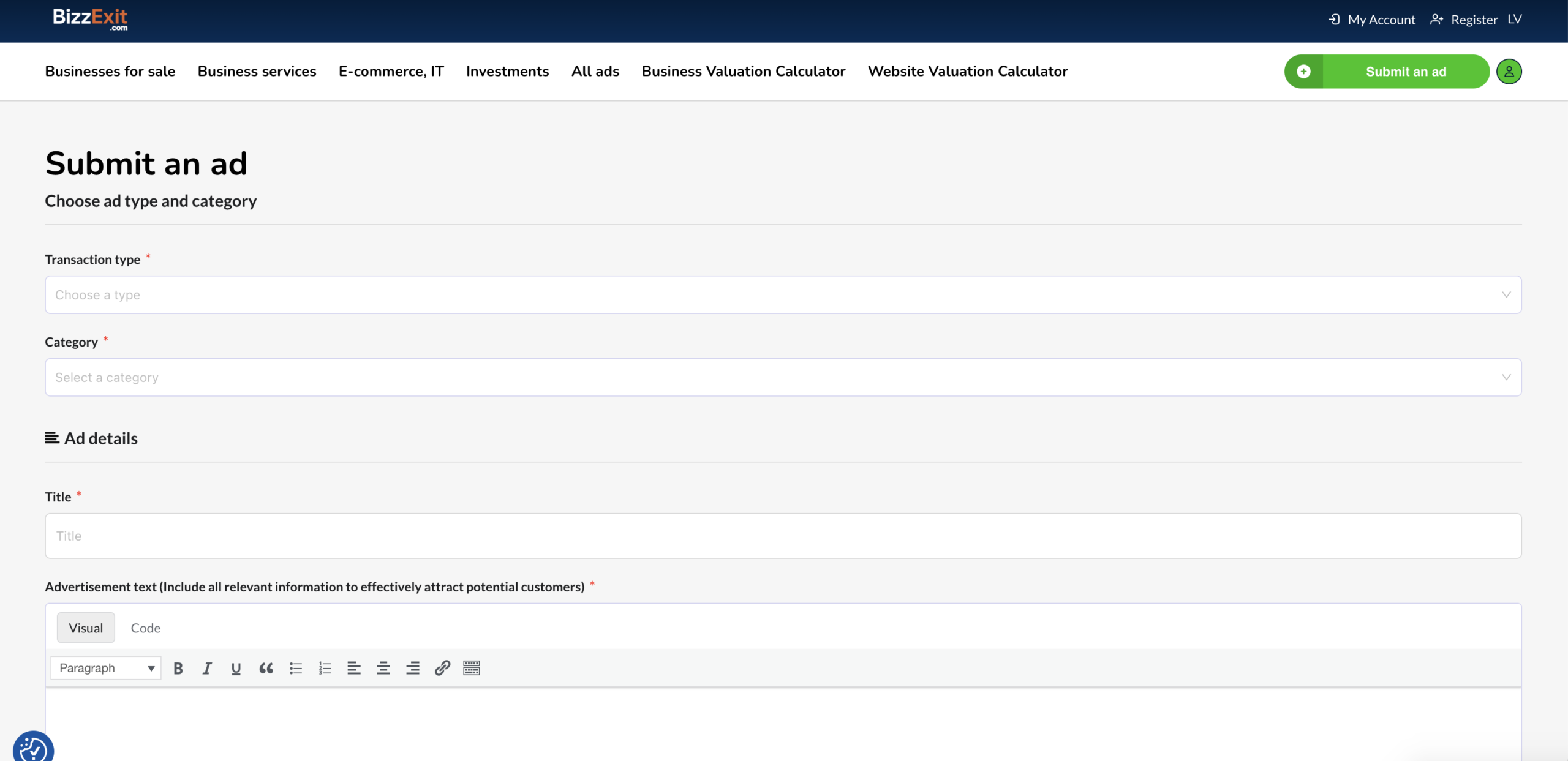Toggle bold formatting in the editor

178,668
